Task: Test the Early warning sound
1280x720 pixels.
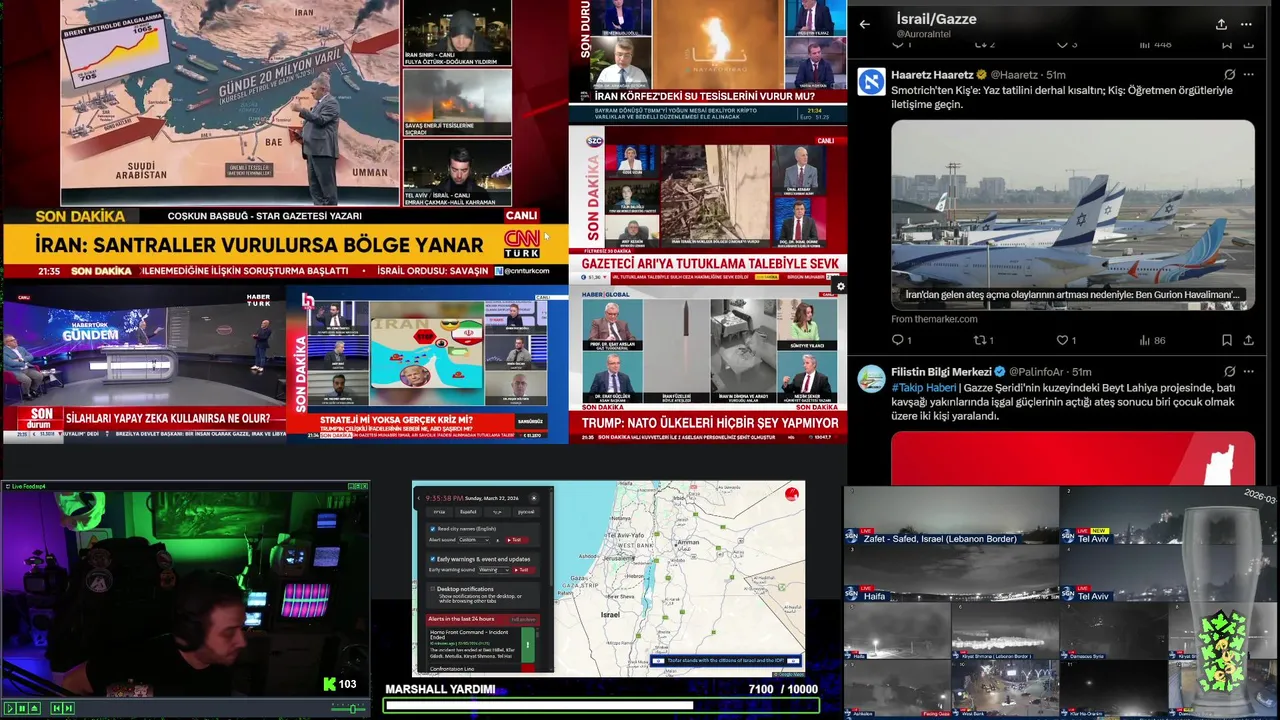Action: click(x=524, y=570)
